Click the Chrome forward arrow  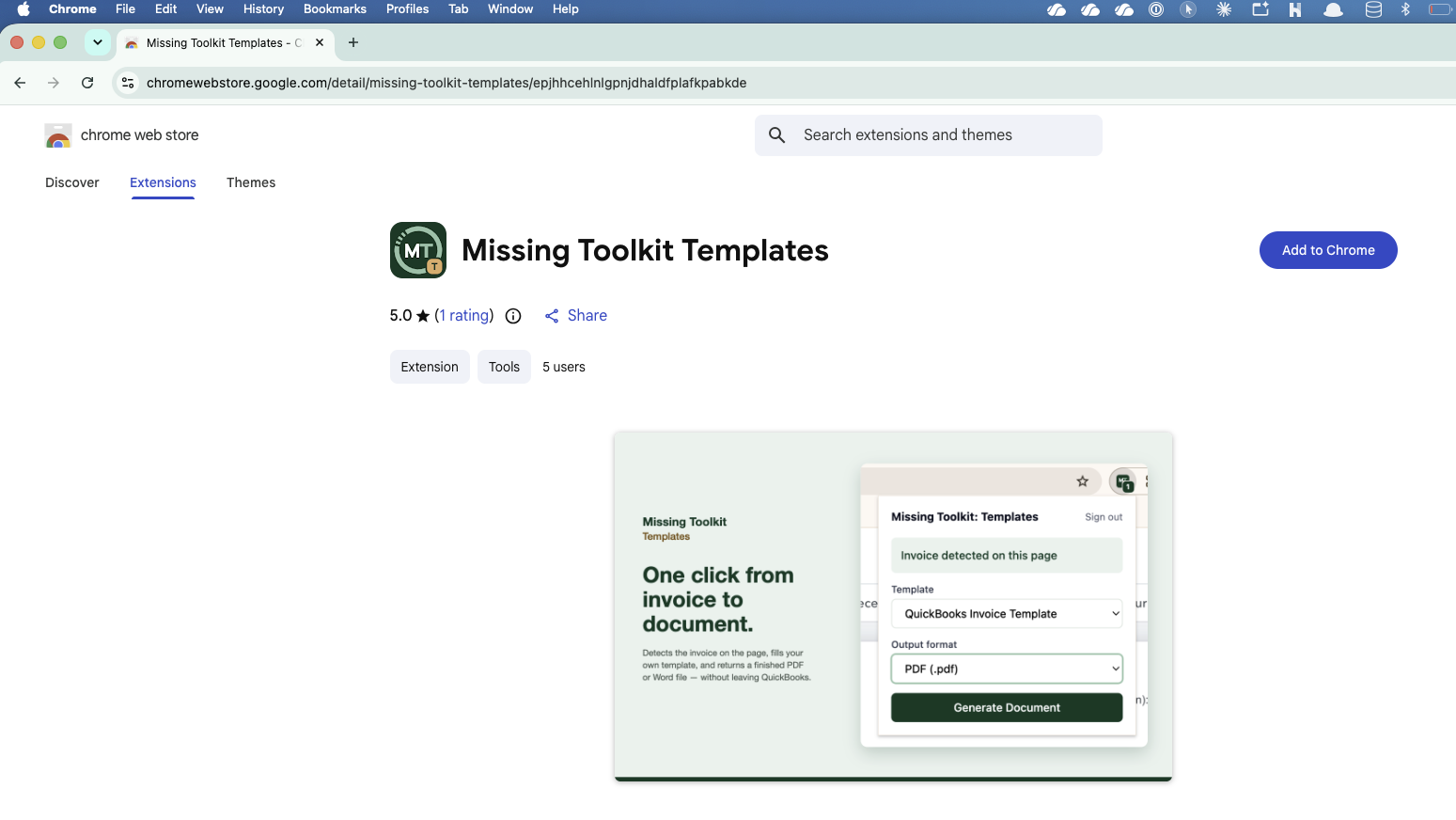coord(54,83)
